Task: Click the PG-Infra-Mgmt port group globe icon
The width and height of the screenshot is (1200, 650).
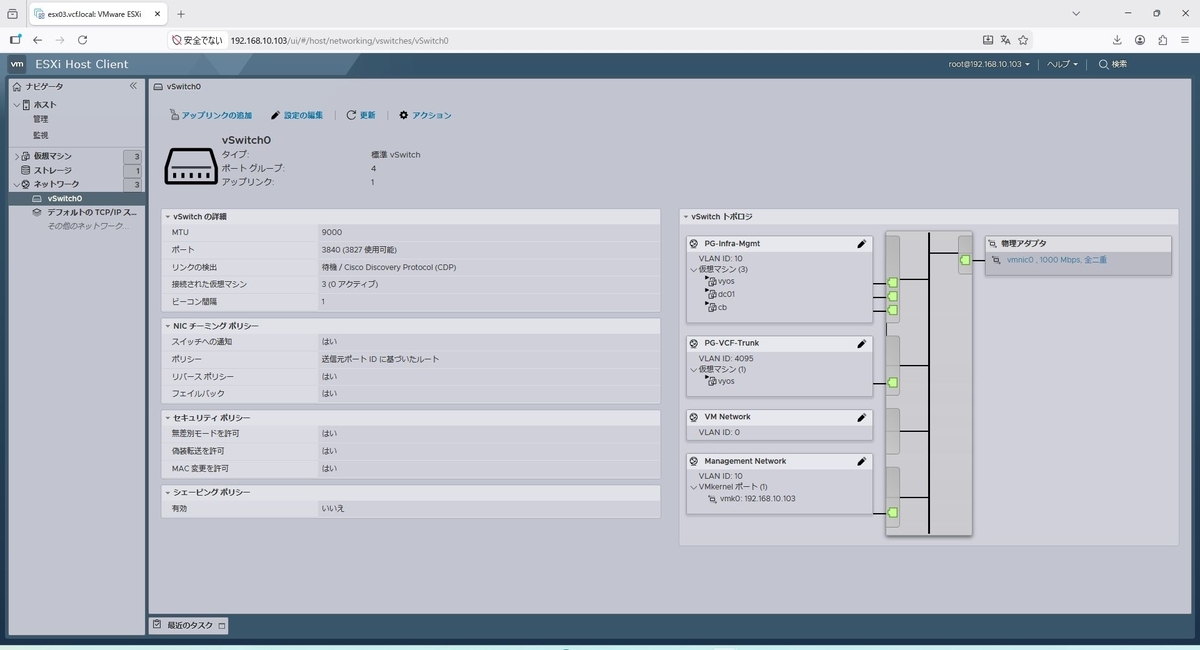Action: pos(694,243)
